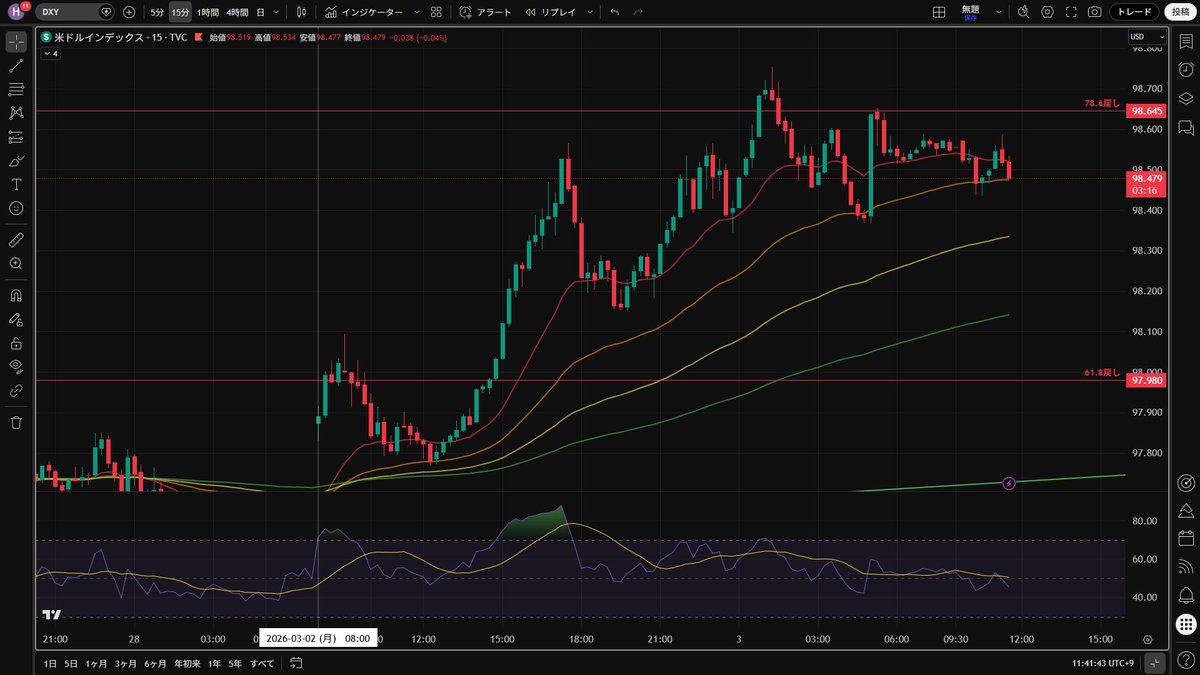Take a chart snapshot with camera
1200x675 pixels.
pos(1095,12)
